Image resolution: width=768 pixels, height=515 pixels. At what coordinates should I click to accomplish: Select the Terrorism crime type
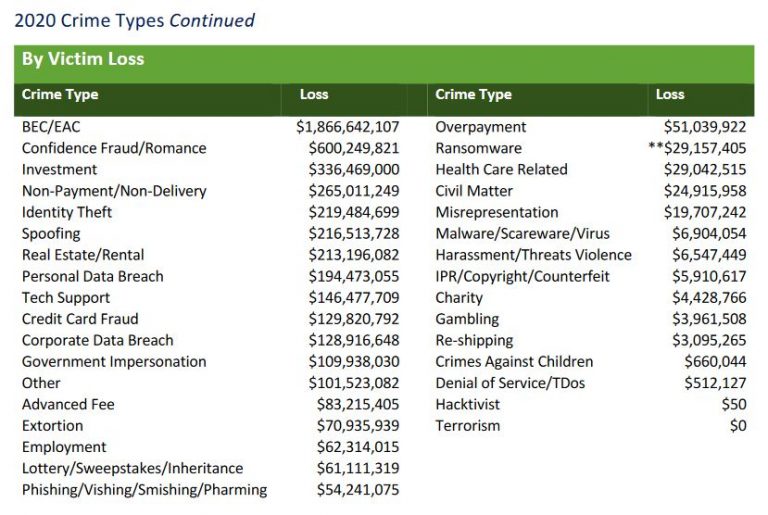[x=468, y=426]
